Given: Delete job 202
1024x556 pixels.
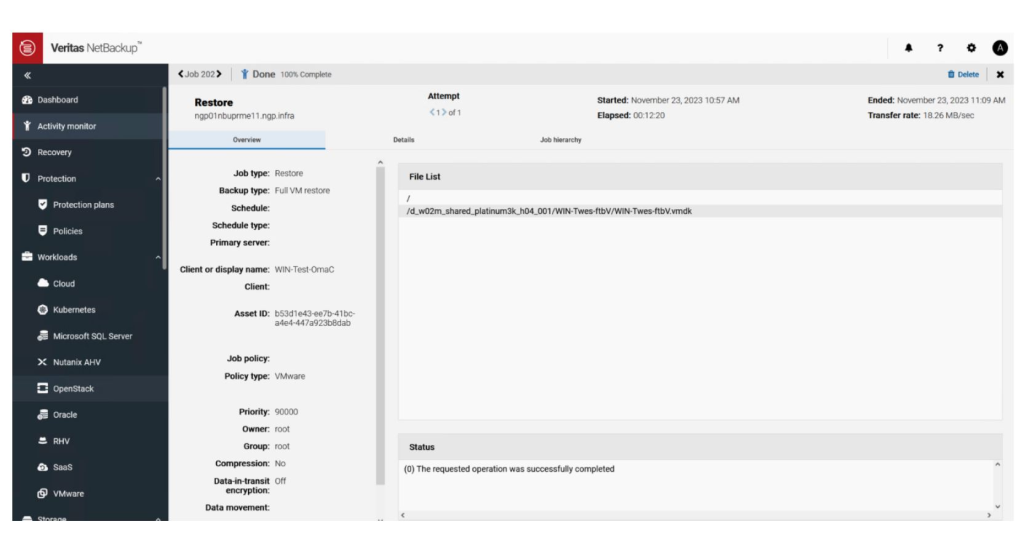Looking at the screenshot, I should pos(963,74).
